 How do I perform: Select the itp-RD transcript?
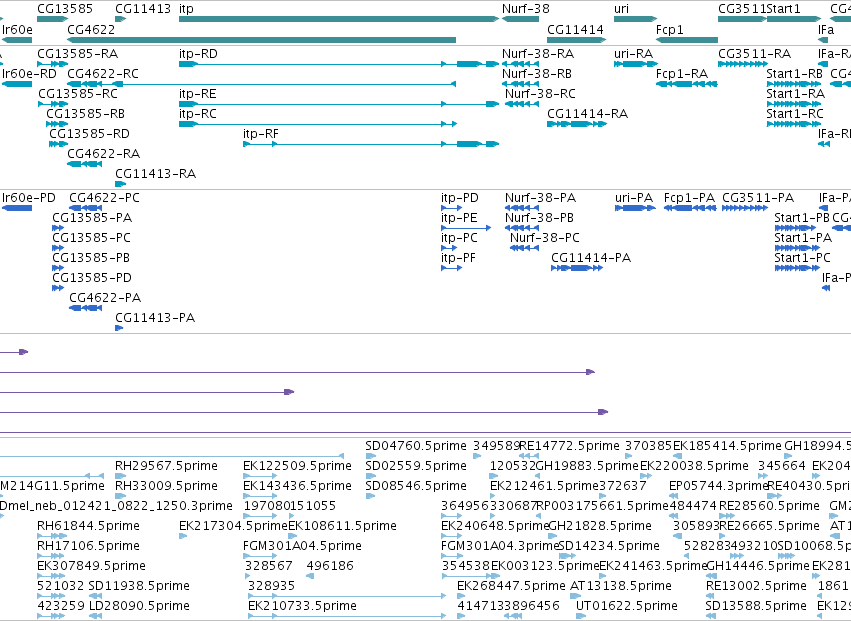[x=339, y=64]
